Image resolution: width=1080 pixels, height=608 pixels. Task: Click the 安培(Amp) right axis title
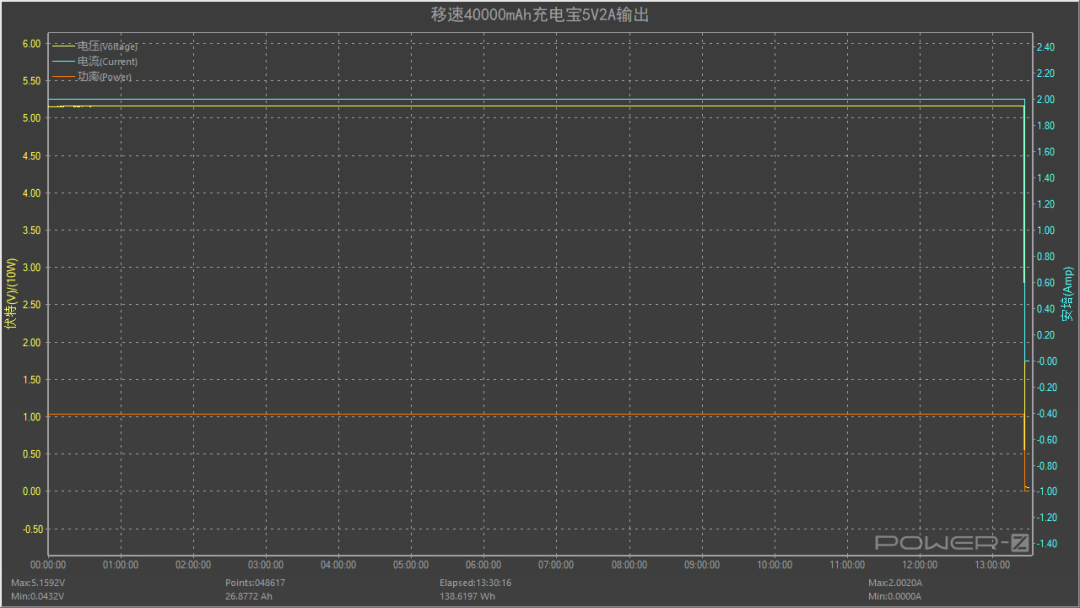tap(1068, 294)
